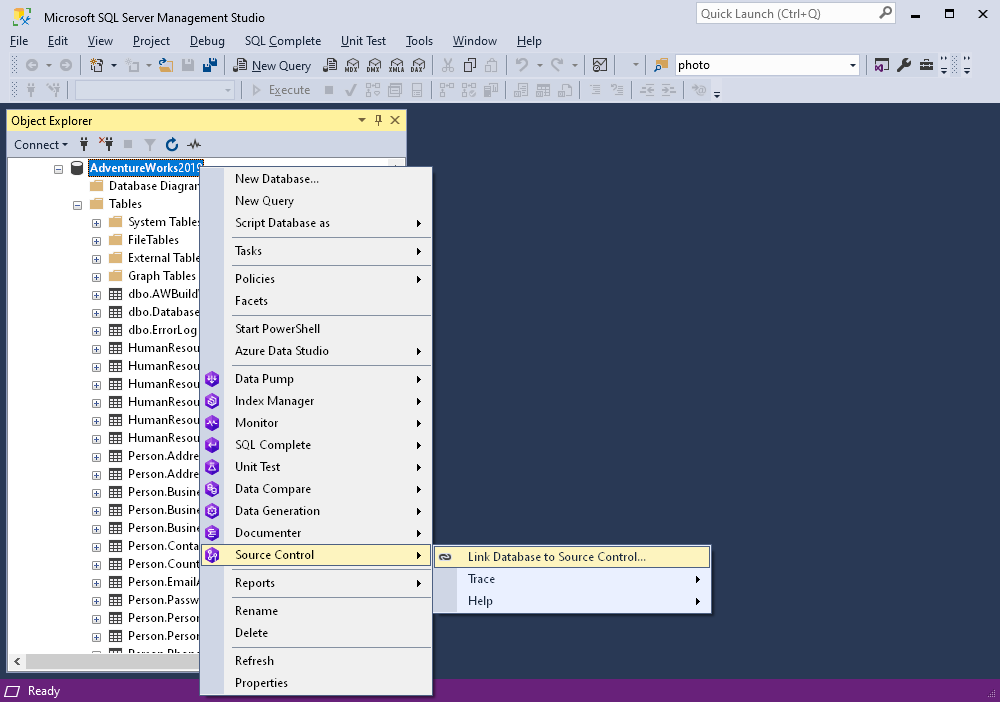
Task: Click the Copy icon in toolbar
Action: (x=470, y=65)
